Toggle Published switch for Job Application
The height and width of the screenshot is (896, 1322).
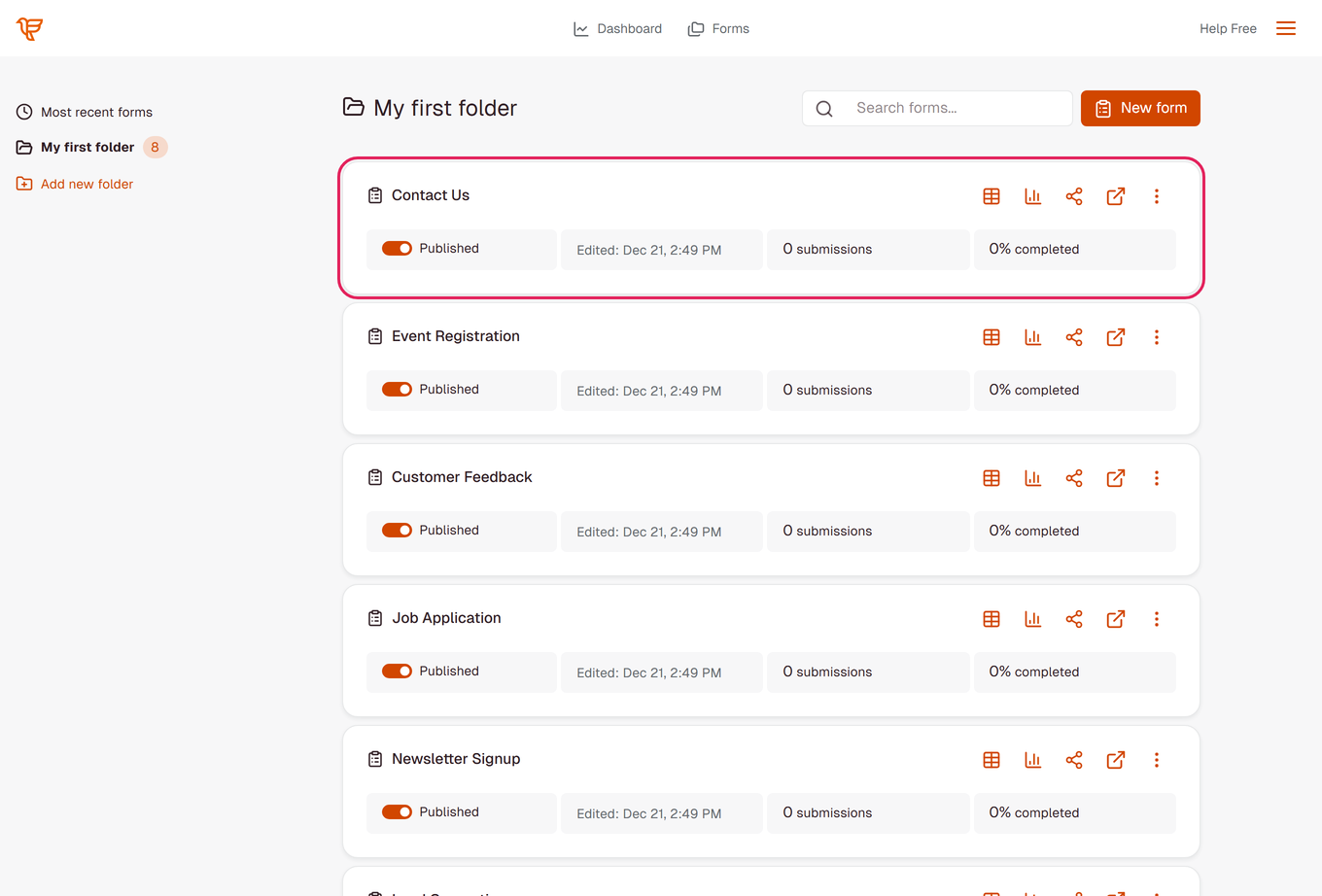pos(397,672)
